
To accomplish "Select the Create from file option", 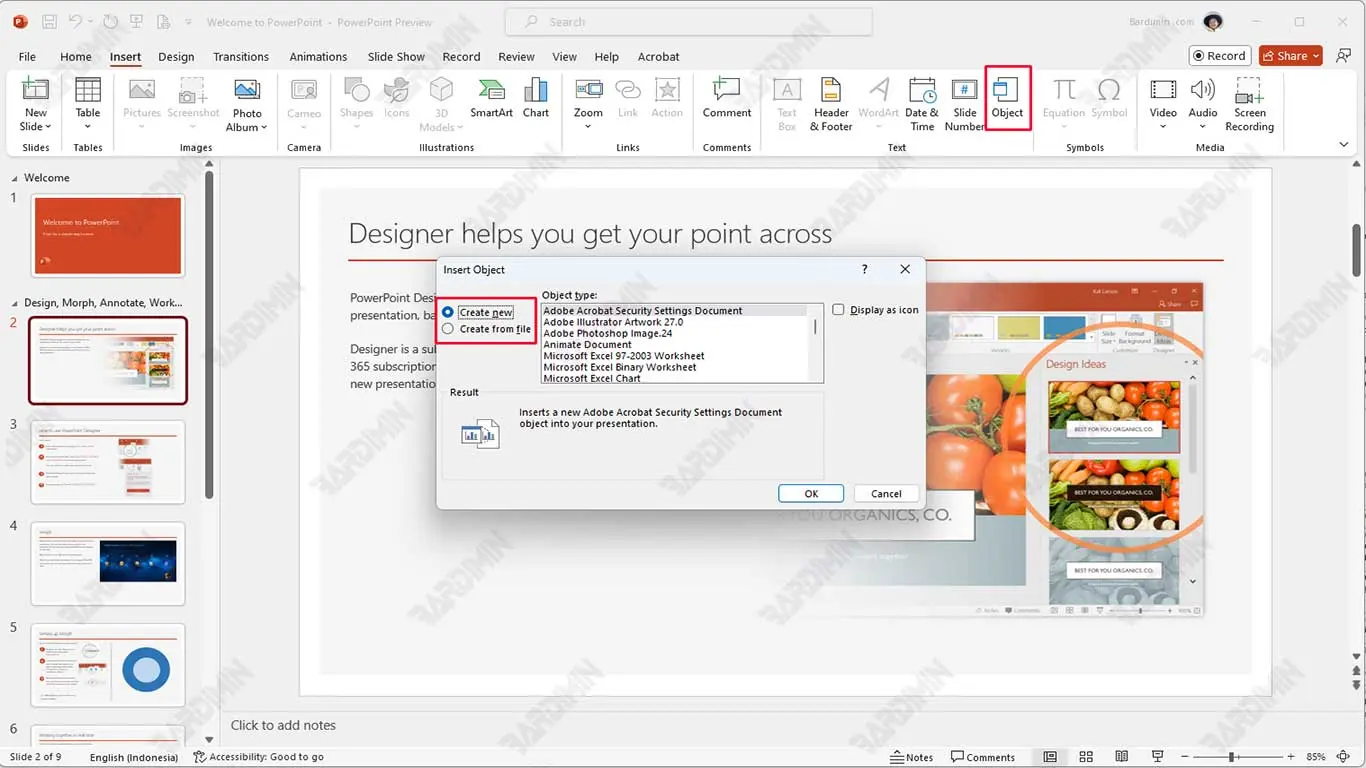I will 448,329.
